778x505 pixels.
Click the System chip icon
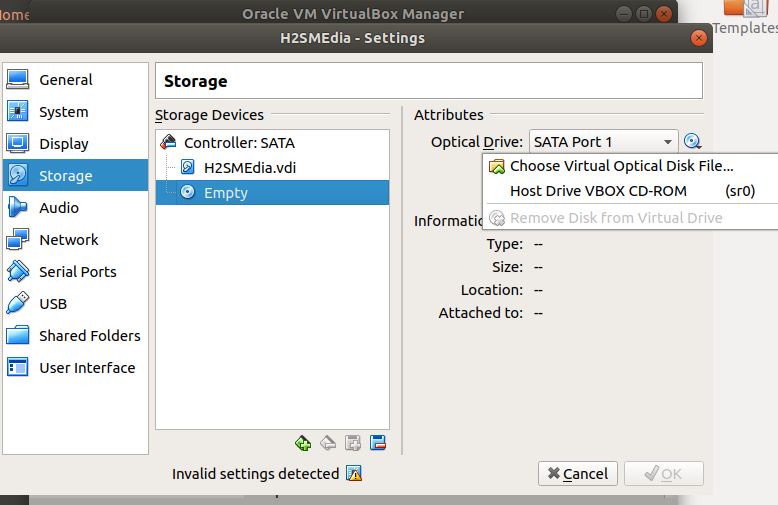coord(18,111)
